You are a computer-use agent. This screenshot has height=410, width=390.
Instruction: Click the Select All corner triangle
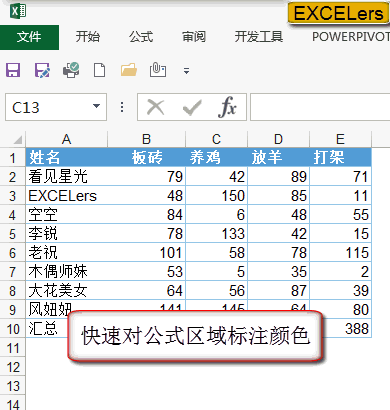(18, 139)
